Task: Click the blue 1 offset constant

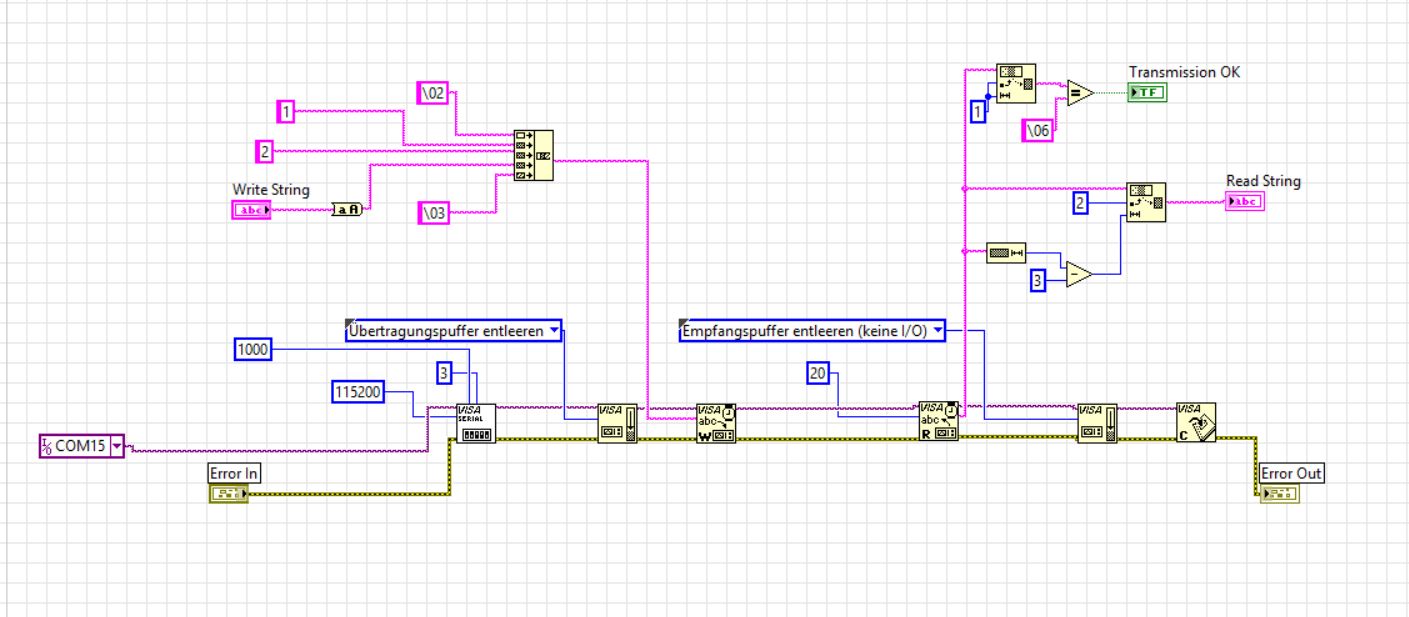Action: 978,113
